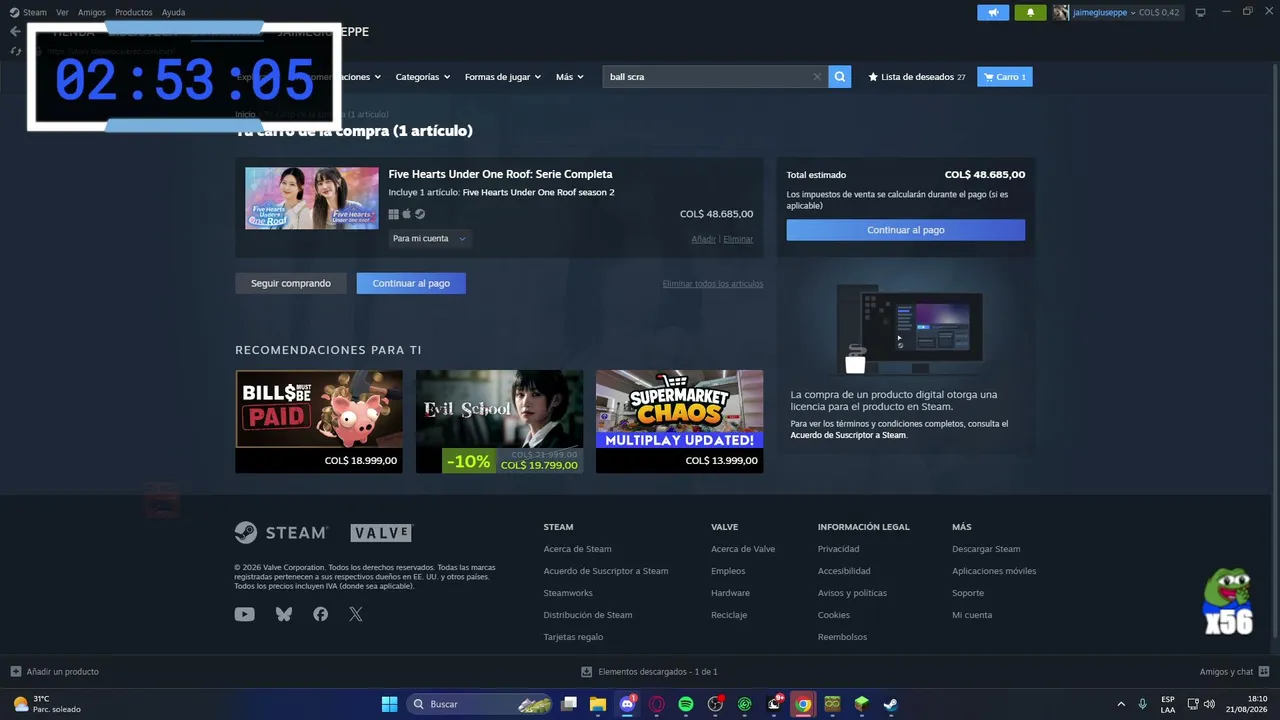Screen dimensions: 1280x720
Task: Click the blue search magnifier button
Action: tap(840, 77)
